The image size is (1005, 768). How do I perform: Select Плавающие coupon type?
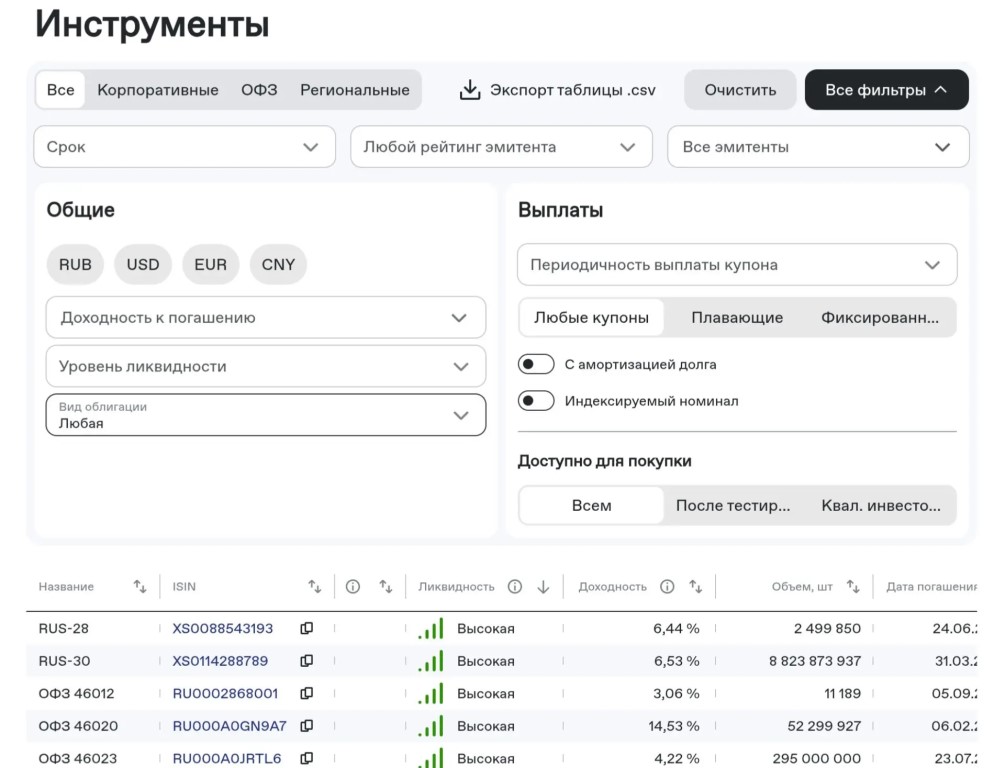click(x=737, y=317)
